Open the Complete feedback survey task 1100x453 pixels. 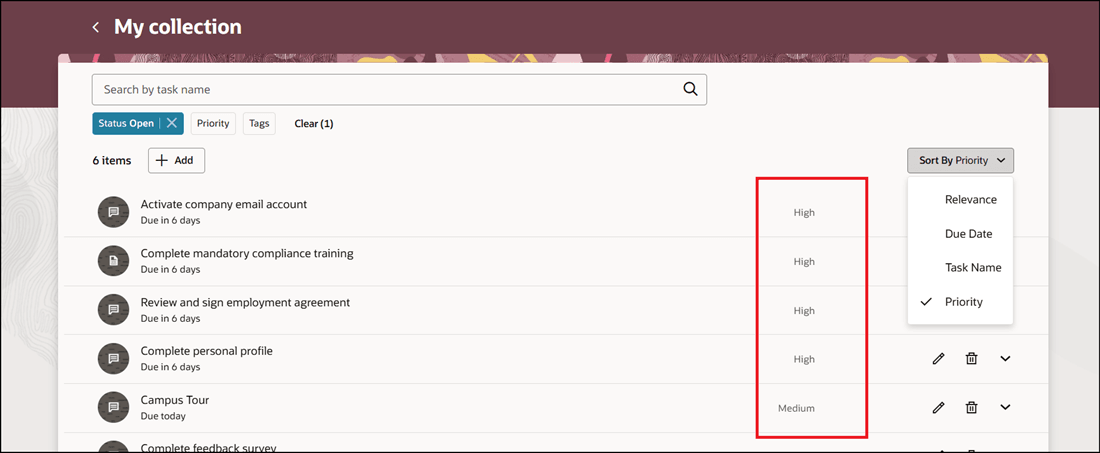[208, 447]
